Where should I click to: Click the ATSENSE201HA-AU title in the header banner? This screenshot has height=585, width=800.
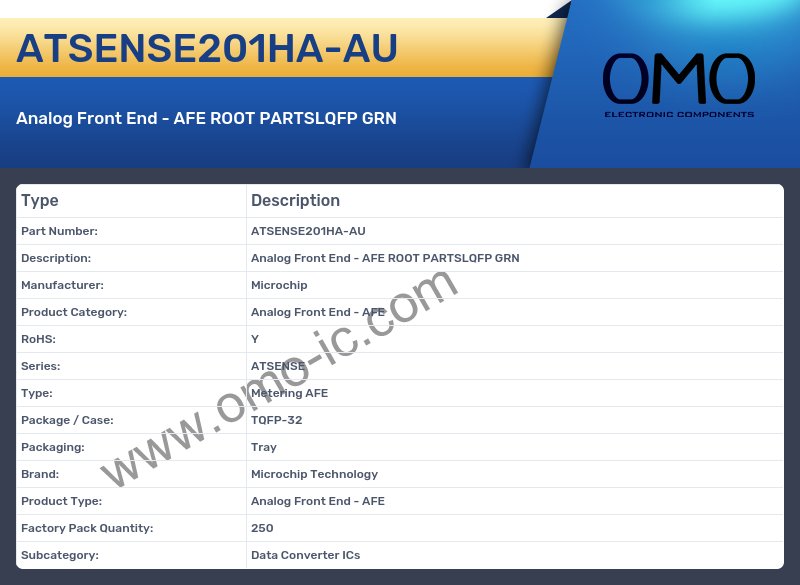[207, 49]
